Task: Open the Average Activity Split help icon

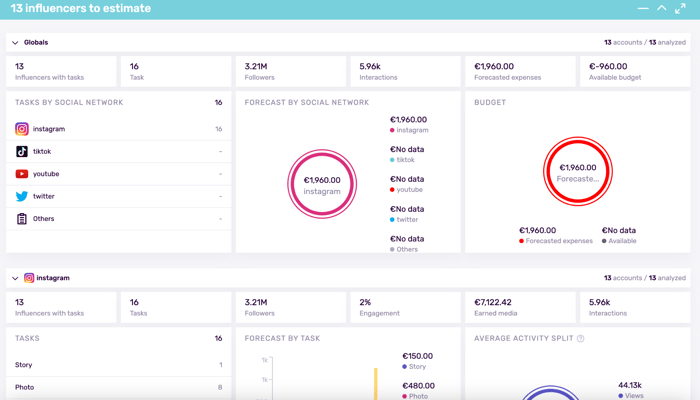Action: 581,339
